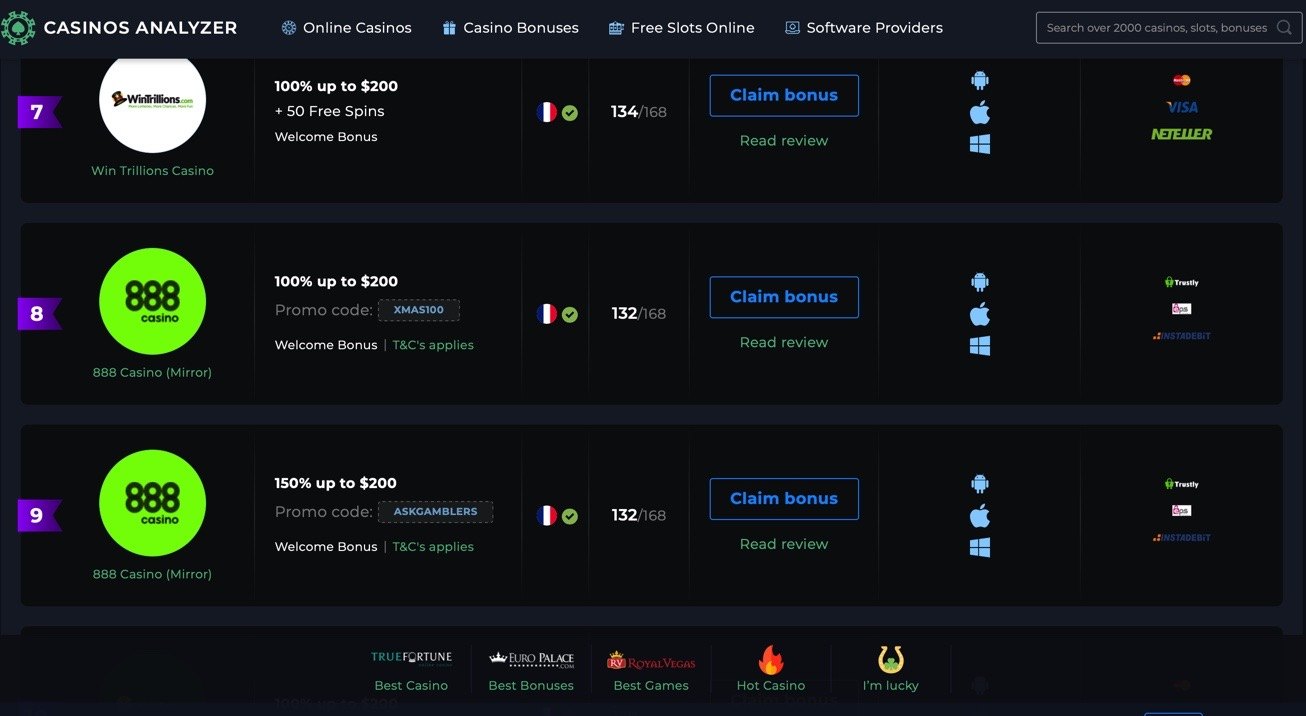Click the 134/168 score for Win Trillions
Screen dimensions: 1306x716
click(639, 112)
